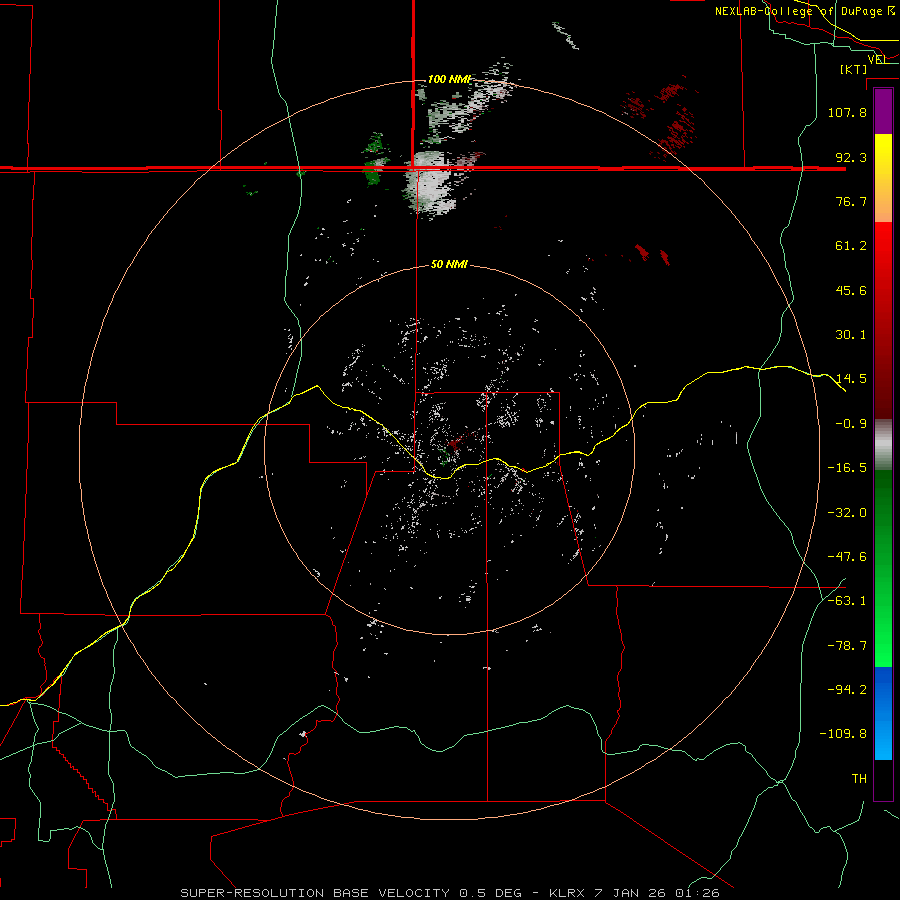Select the 14.5 scale value
Screen dimensions: 900x900
[x=851, y=379]
